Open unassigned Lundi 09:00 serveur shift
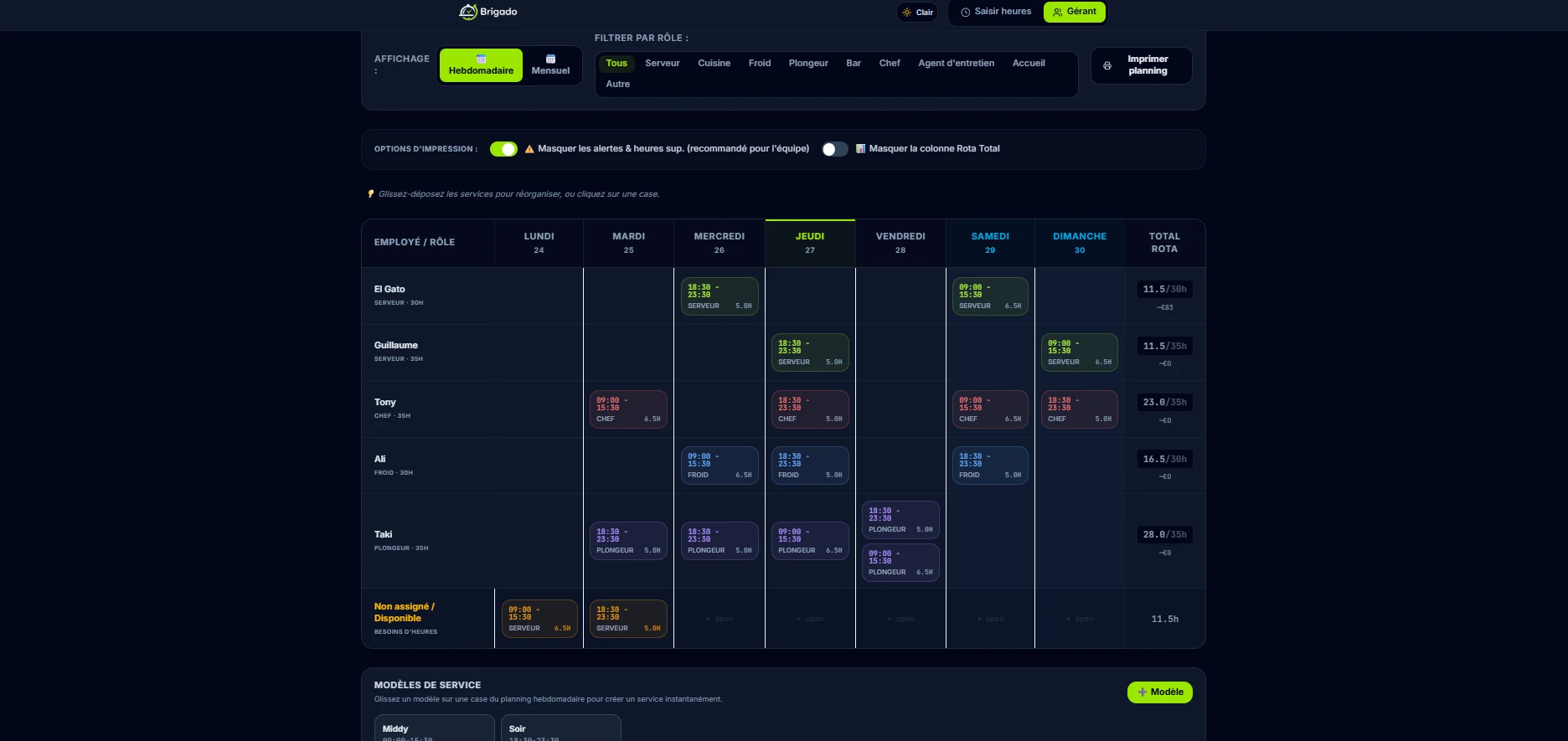 click(539, 619)
